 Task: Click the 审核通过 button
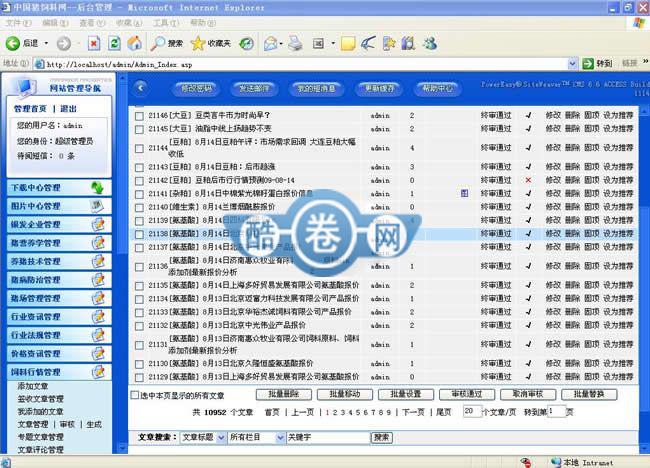466,394
